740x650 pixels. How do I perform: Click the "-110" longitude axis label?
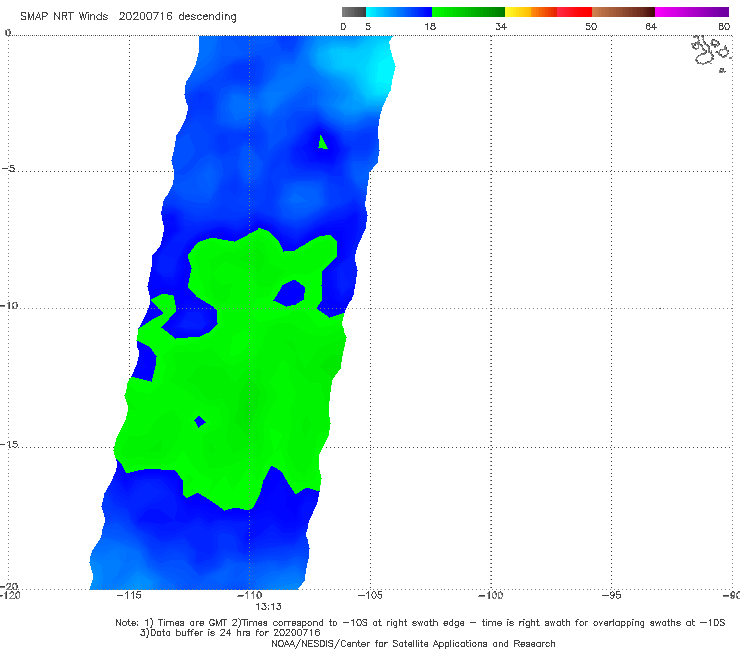tap(250, 595)
